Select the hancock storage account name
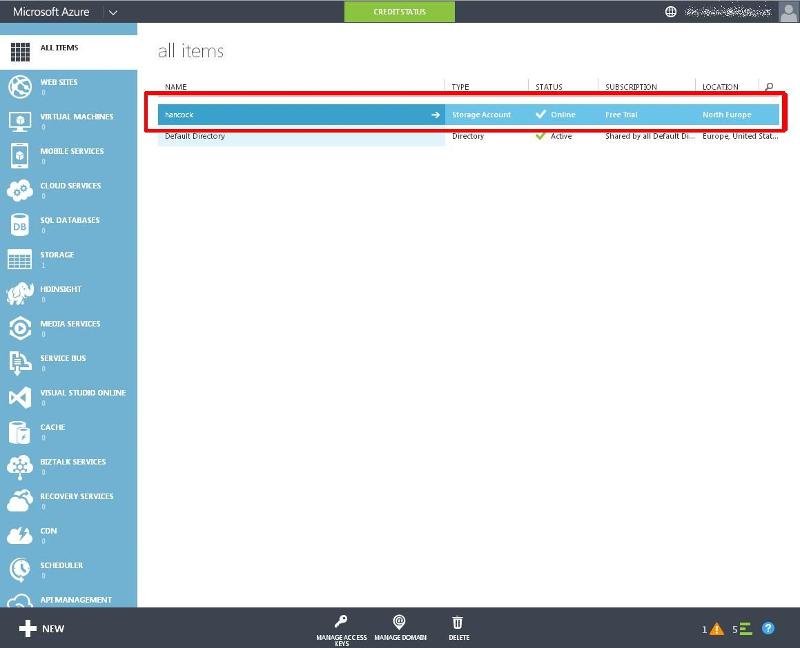This screenshot has width=800, height=648. click(179, 115)
